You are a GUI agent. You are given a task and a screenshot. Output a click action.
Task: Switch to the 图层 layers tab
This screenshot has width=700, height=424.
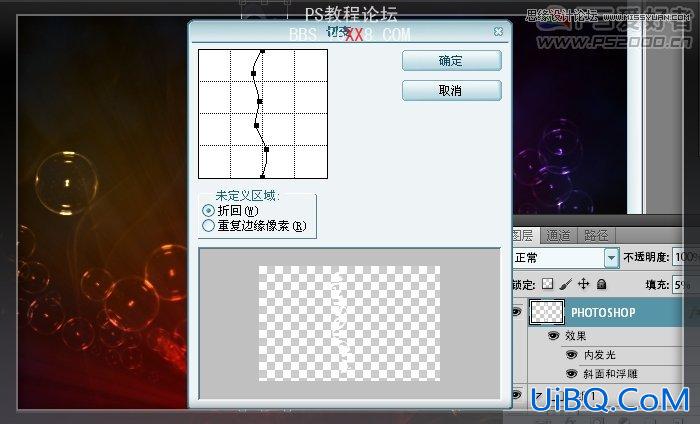pyautogui.click(x=524, y=236)
